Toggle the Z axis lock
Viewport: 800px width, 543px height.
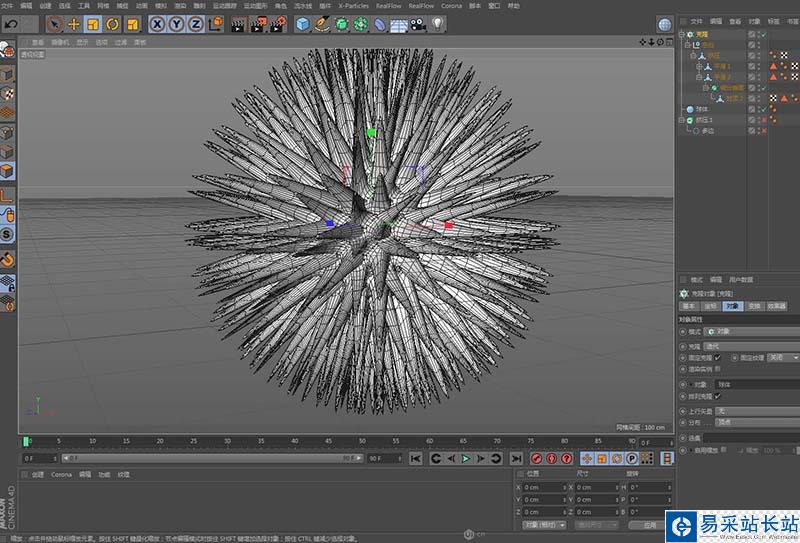coord(195,23)
